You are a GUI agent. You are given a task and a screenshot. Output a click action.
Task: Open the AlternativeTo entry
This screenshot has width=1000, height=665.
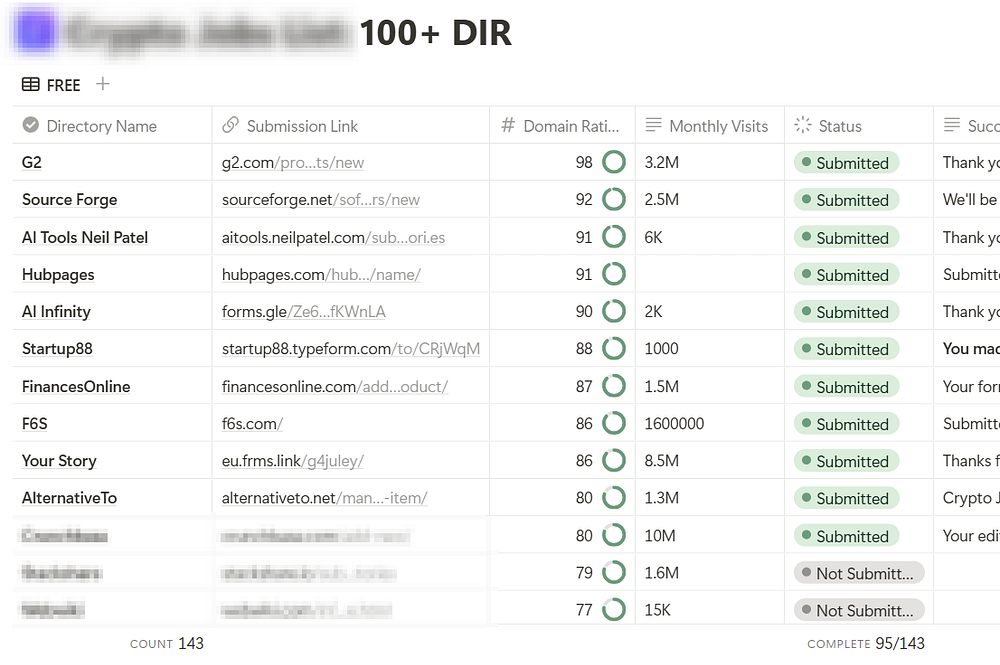(x=70, y=498)
